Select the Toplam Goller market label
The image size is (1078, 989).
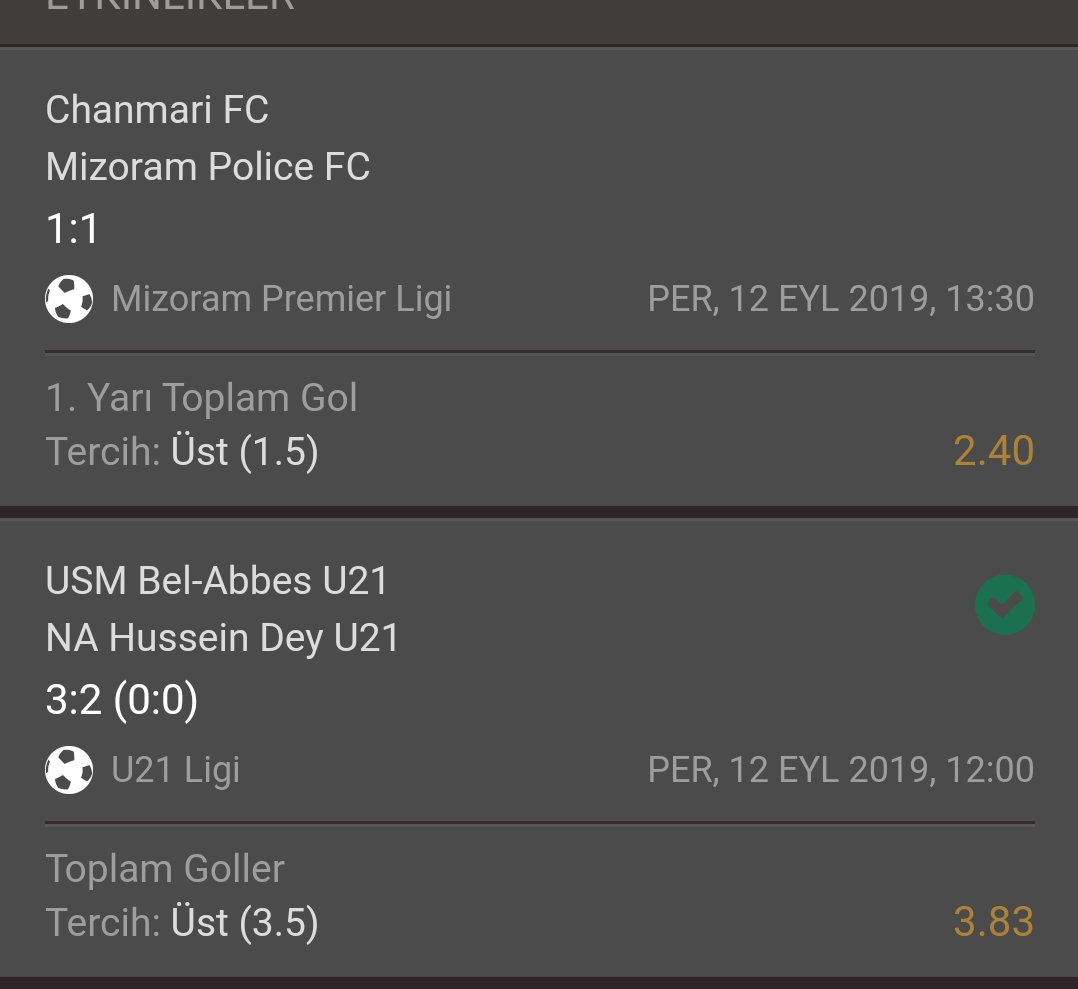click(x=165, y=869)
